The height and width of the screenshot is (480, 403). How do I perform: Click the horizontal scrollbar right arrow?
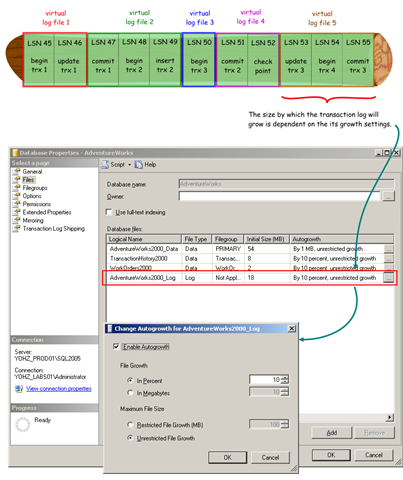(x=390, y=417)
